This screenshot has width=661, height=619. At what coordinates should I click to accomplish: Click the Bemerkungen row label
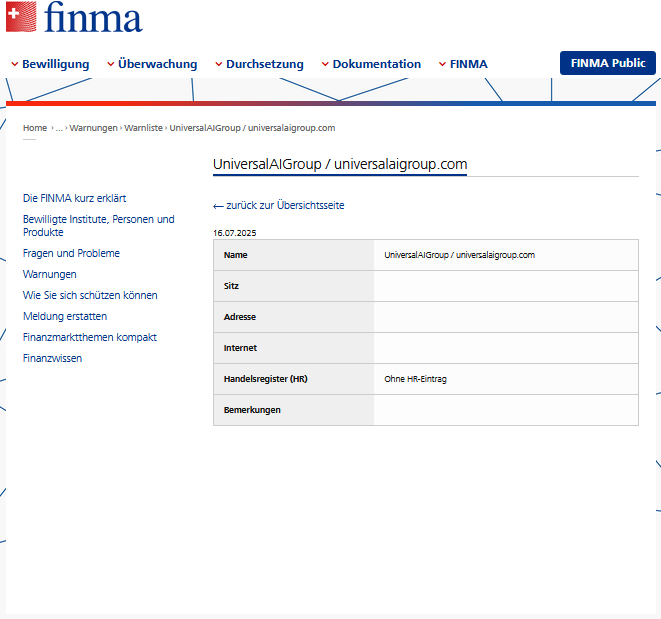252,410
